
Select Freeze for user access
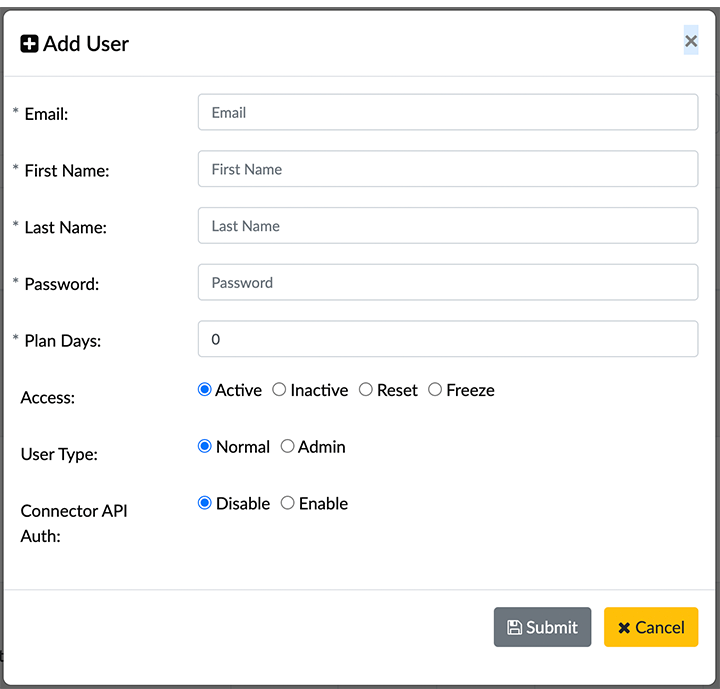[435, 390]
